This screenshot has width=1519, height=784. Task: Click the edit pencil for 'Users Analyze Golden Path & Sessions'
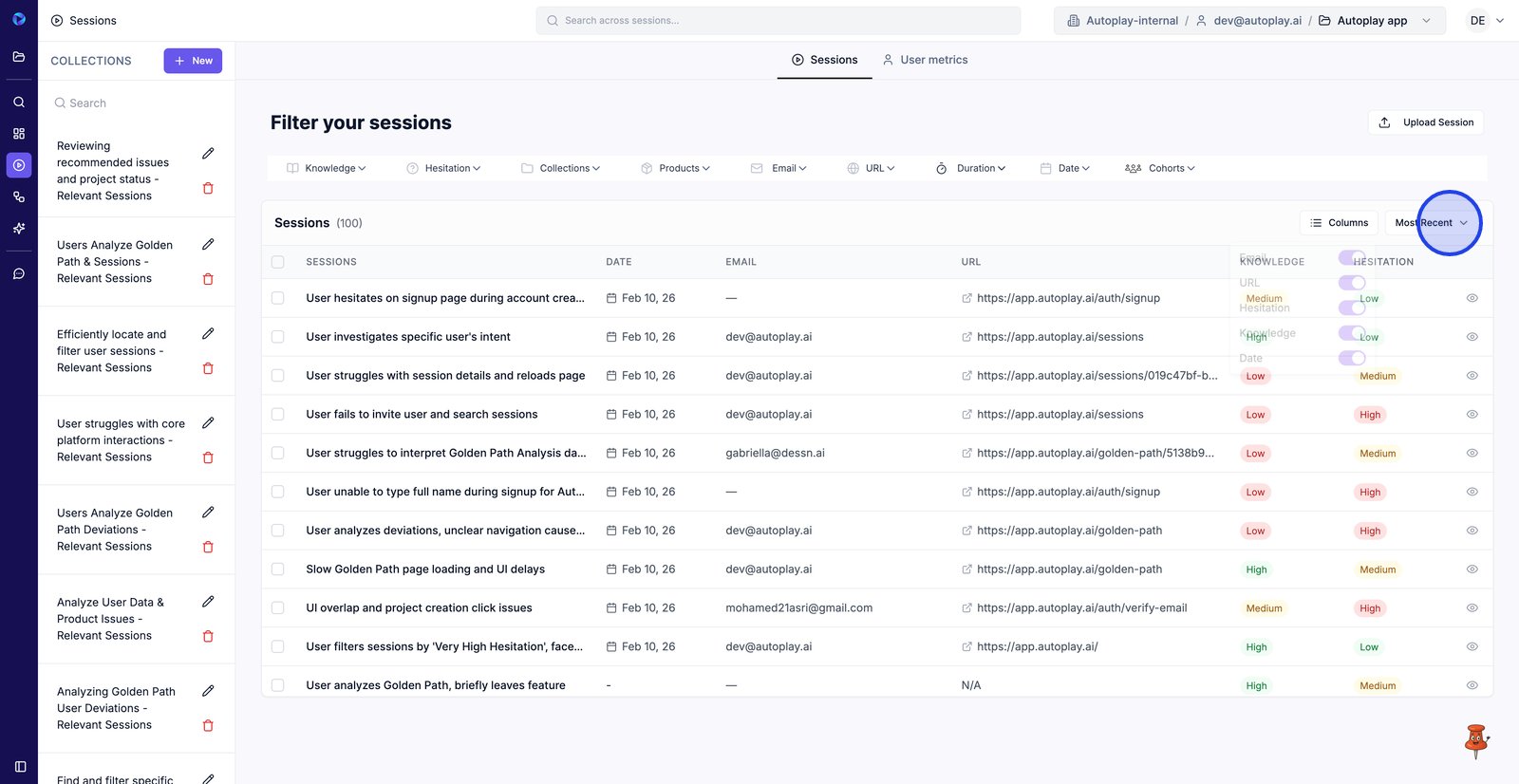pos(208,245)
